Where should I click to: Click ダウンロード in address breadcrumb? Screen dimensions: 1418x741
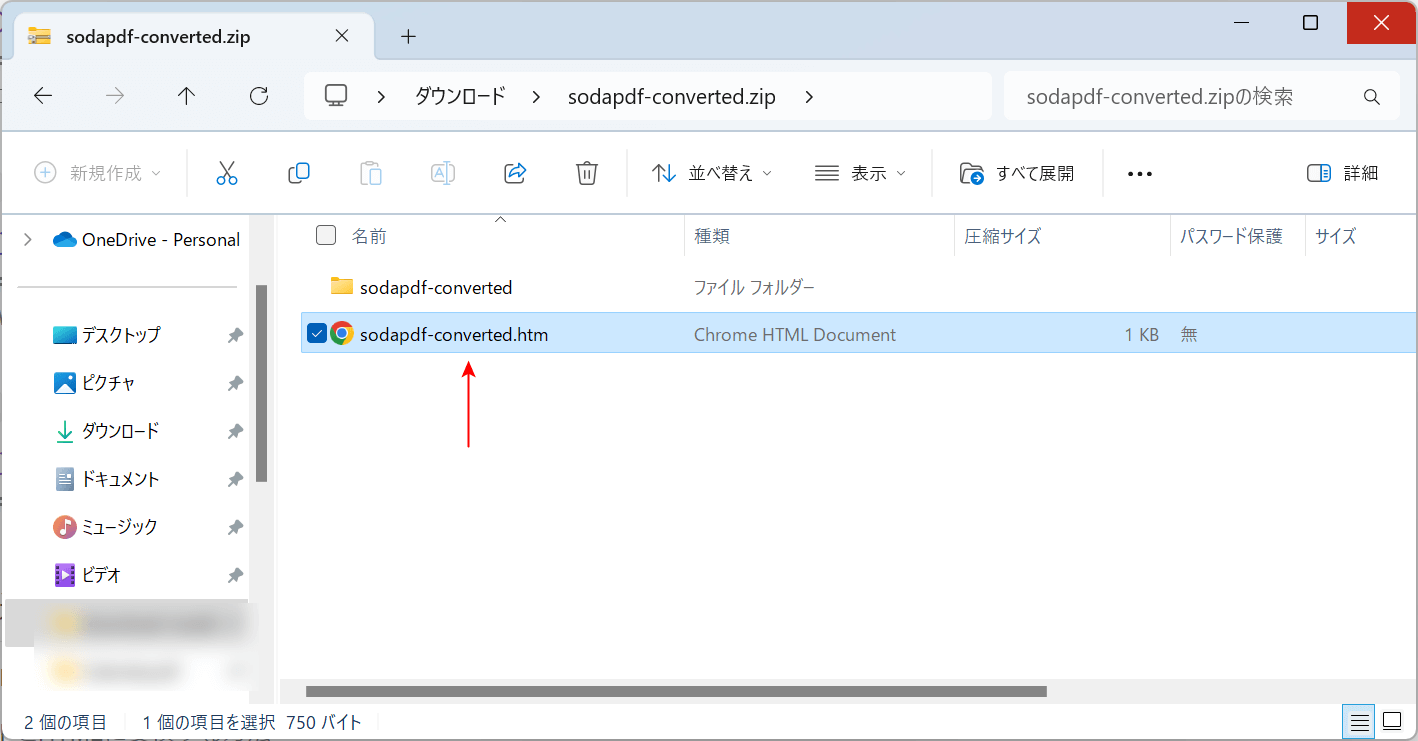click(x=460, y=97)
